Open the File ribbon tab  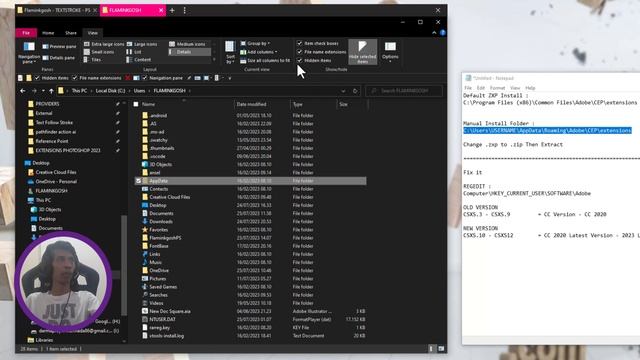pos(26,33)
